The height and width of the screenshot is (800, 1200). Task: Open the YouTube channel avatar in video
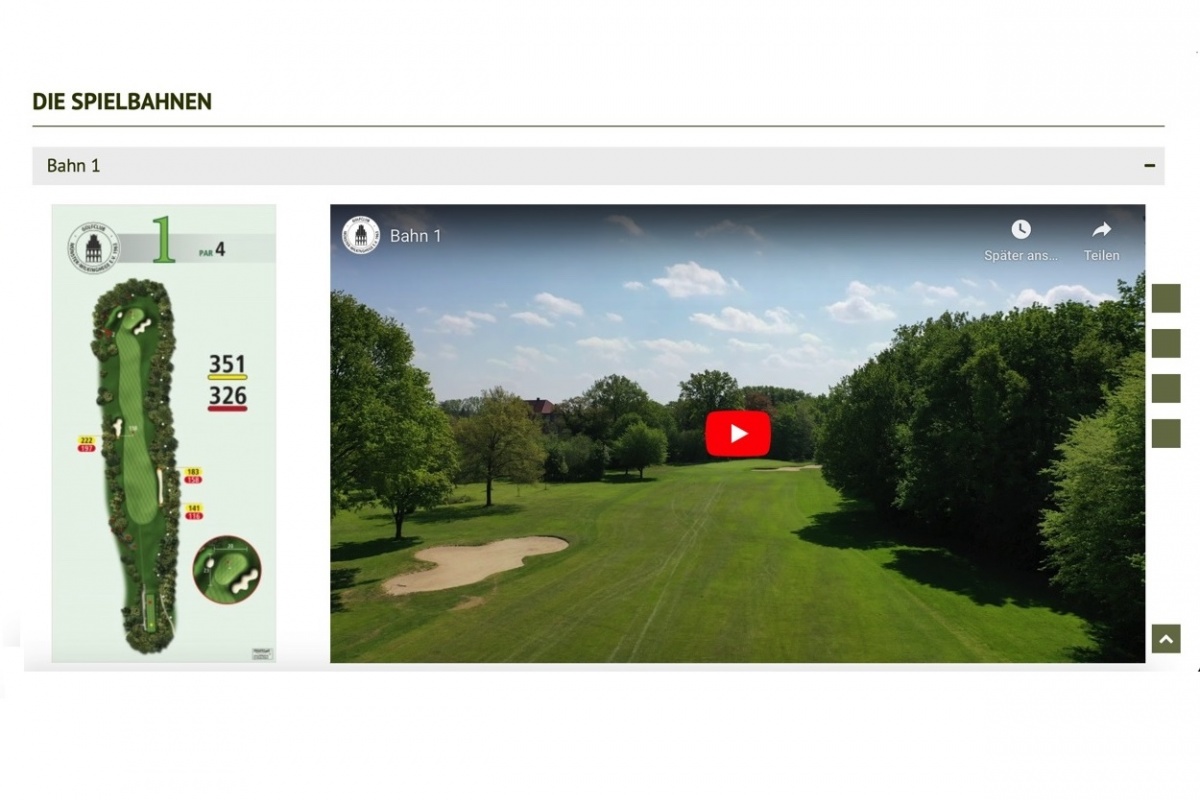click(361, 236)
